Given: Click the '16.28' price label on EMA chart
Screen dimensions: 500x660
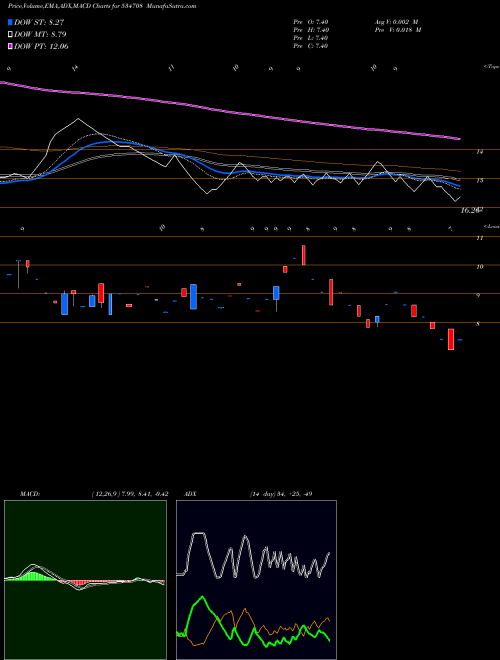Looking at the screenshot, I should click(470, 210).
